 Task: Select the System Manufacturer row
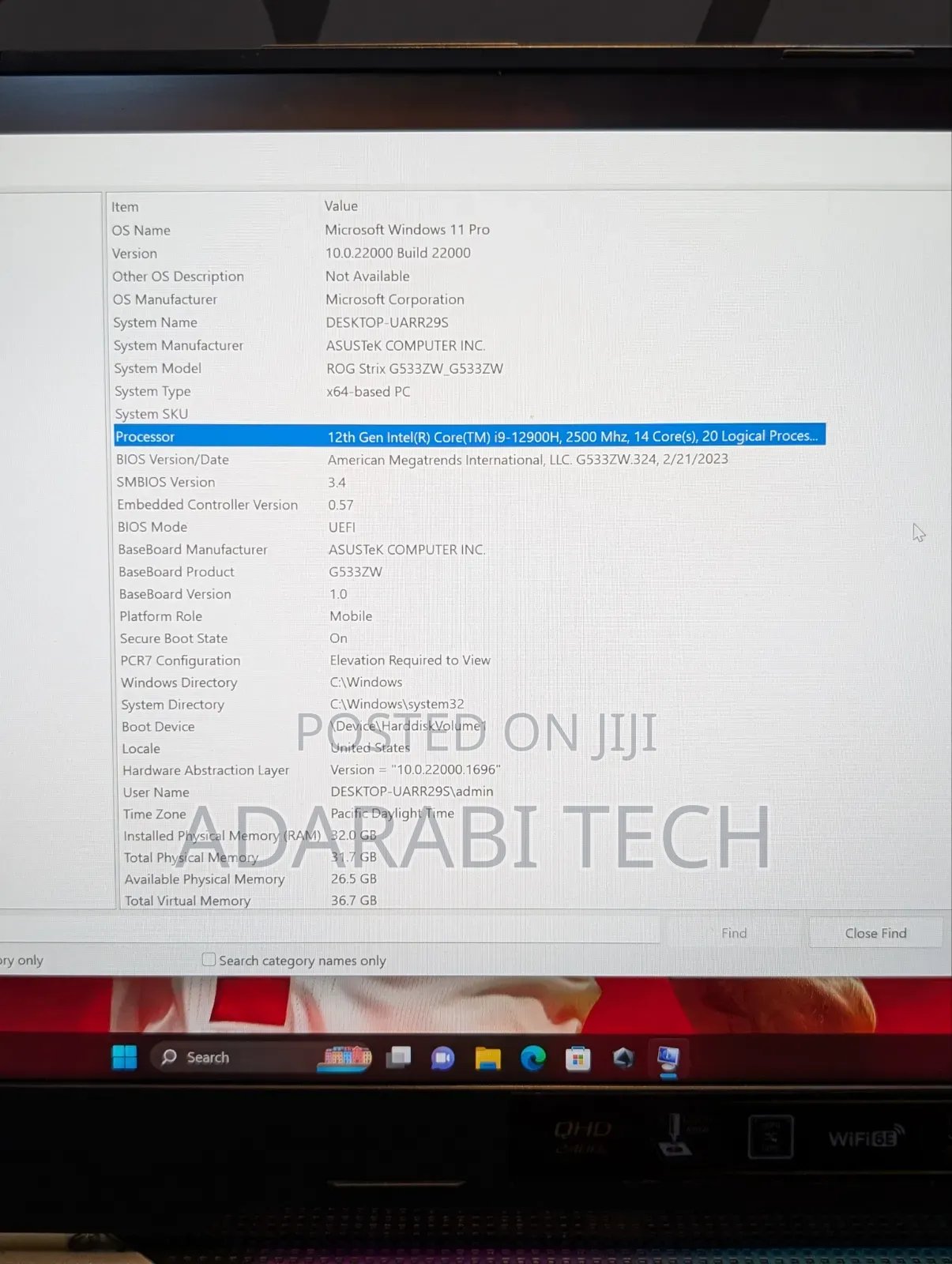point(468,345)
